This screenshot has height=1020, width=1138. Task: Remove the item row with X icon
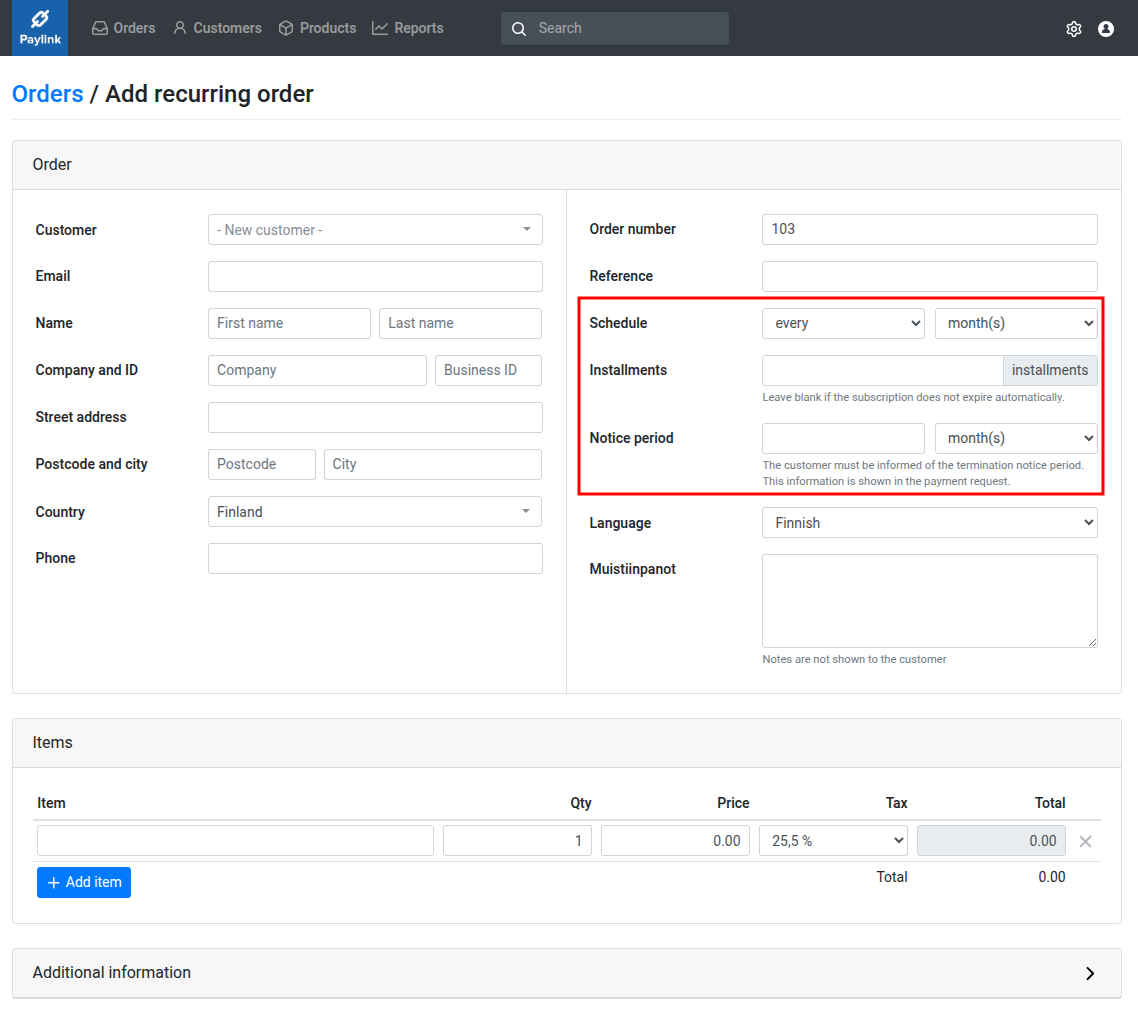1085,841
